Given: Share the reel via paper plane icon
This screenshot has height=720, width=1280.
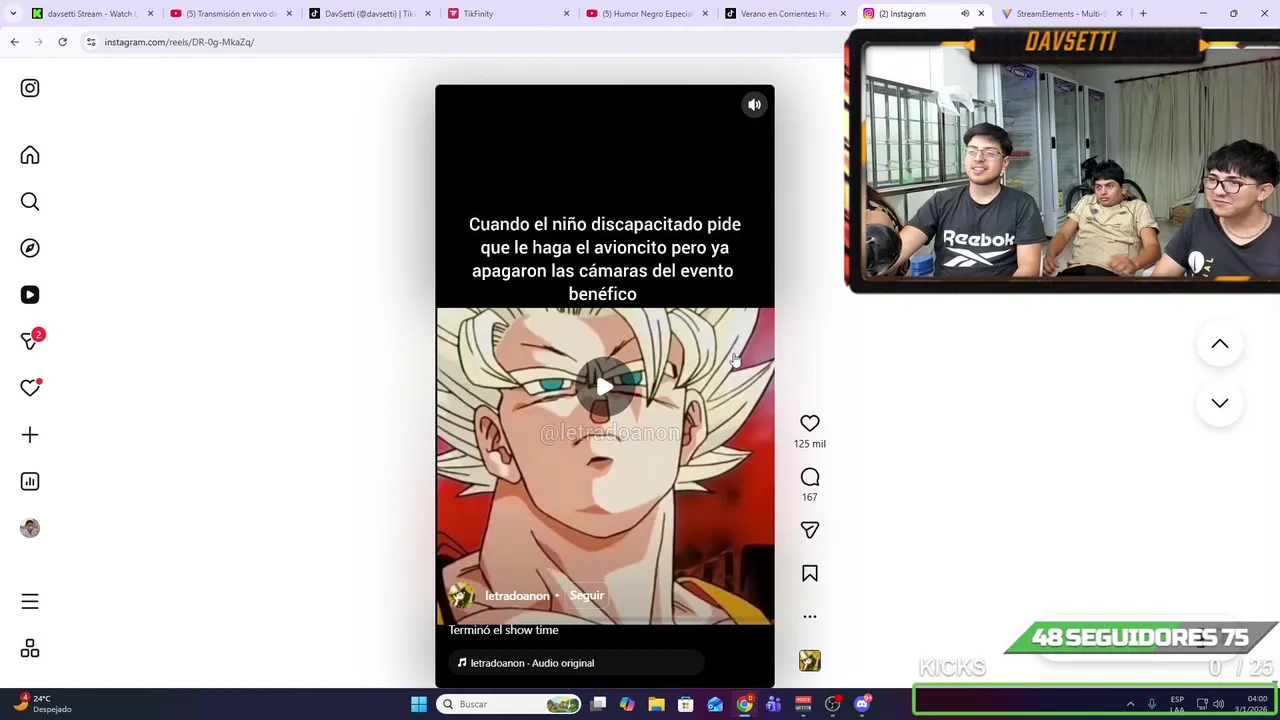Looking at the screenshot, I should [x=810, y=530].
